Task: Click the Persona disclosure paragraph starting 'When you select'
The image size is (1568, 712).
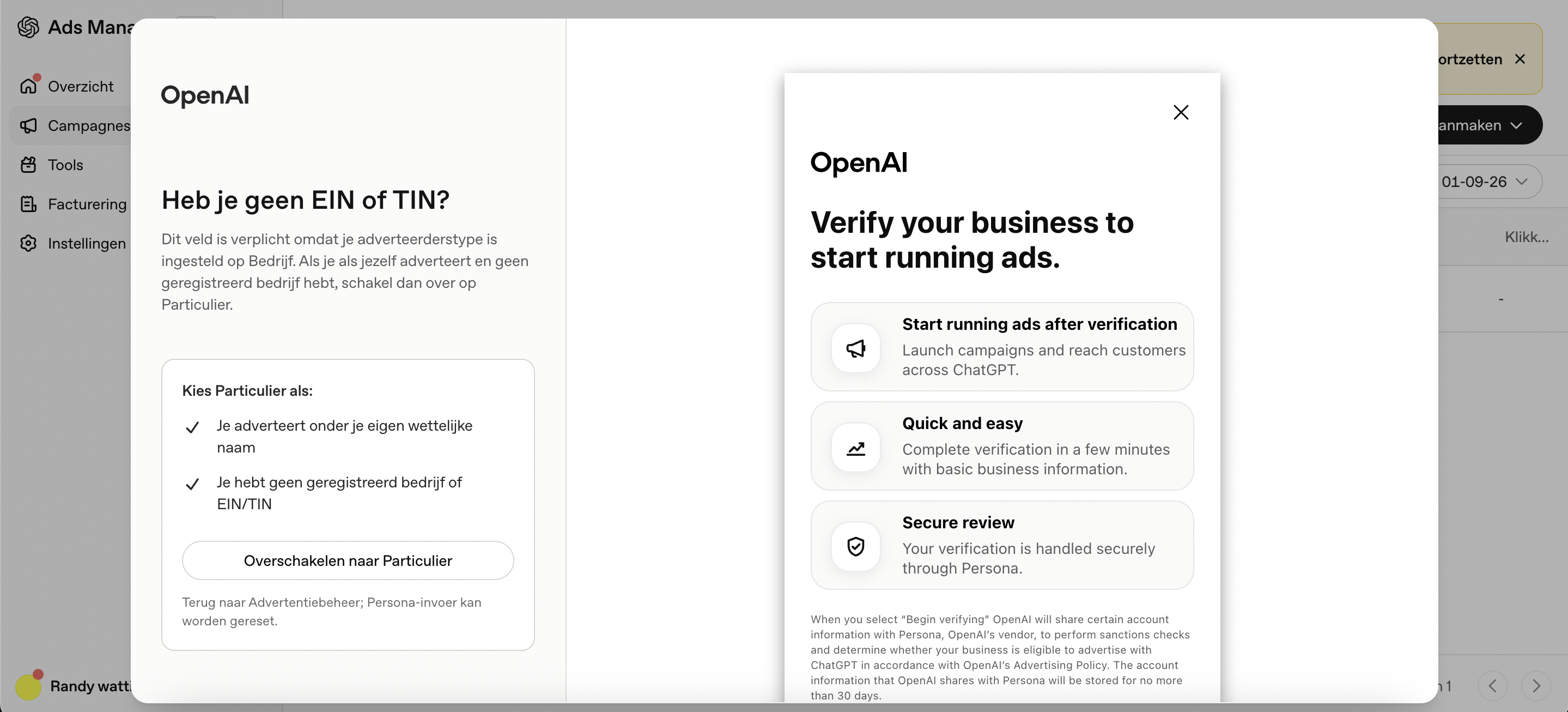Action: pos(1000,657)
